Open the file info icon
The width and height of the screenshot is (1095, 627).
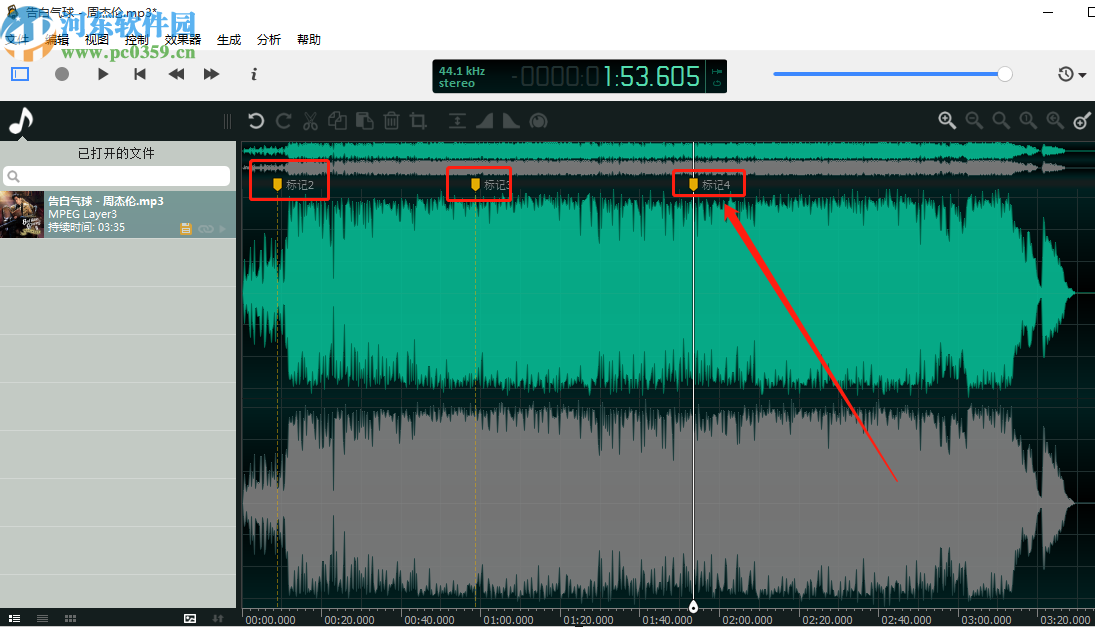coord(253,74)
